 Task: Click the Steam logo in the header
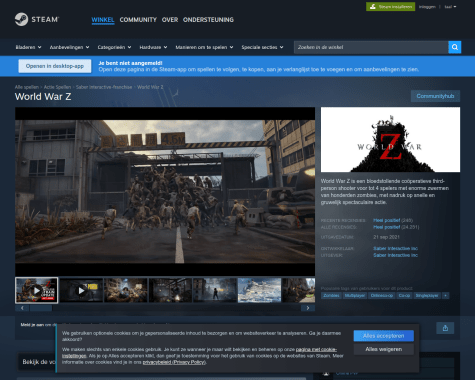click(x=37, y=19)
